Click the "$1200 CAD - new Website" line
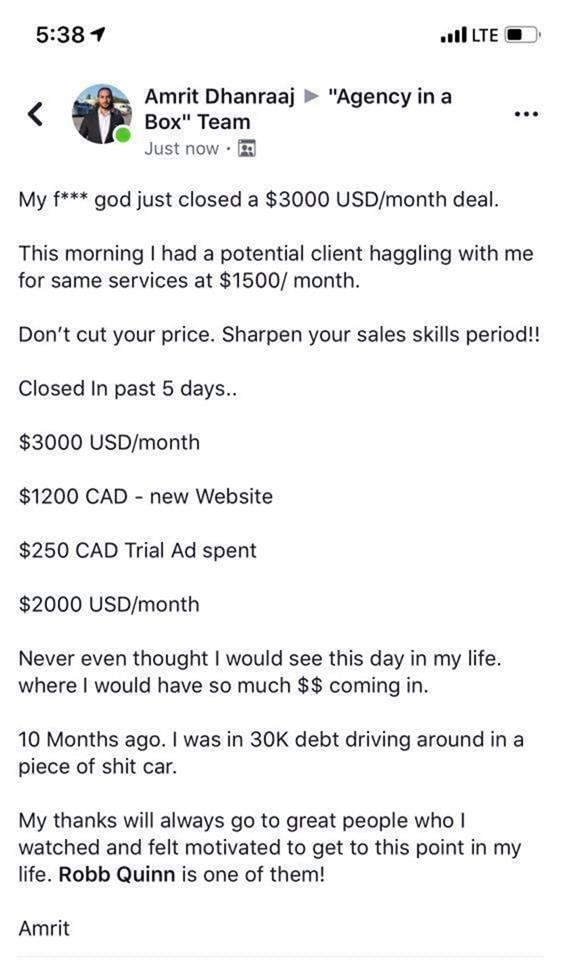563x960 pixels. coord(146,496)
